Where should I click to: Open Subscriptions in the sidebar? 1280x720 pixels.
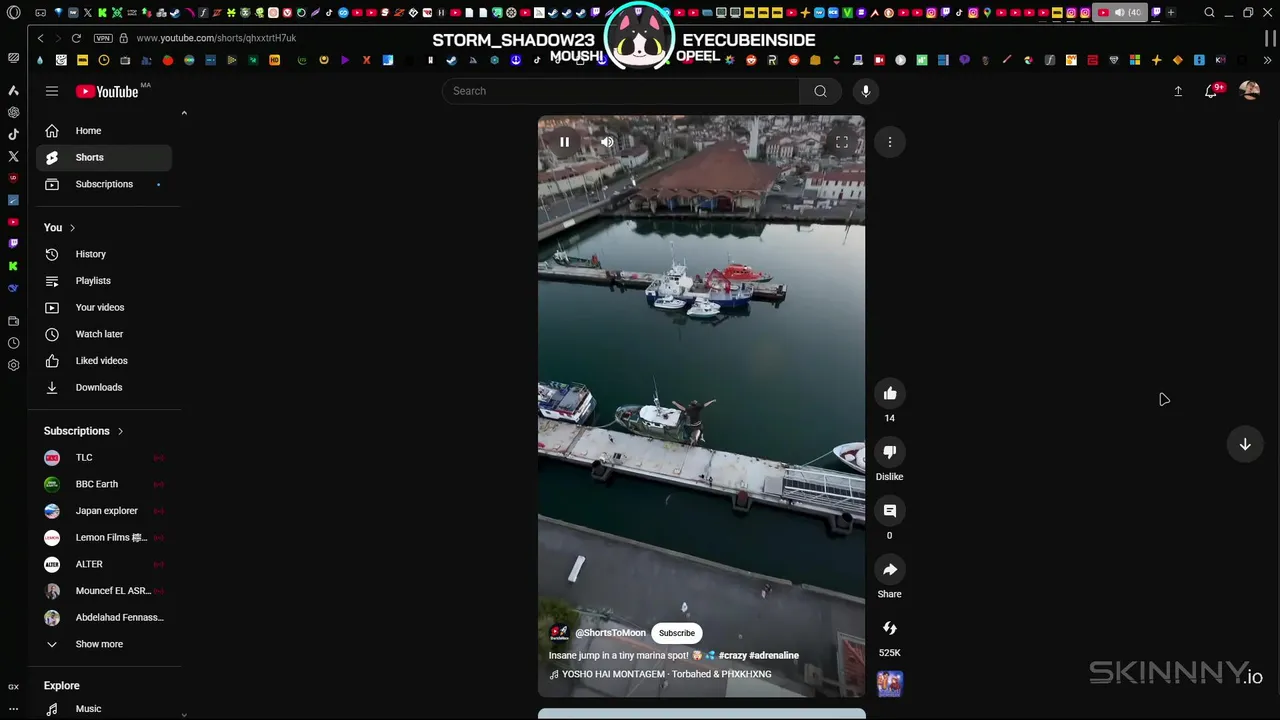tap(104, 184)
